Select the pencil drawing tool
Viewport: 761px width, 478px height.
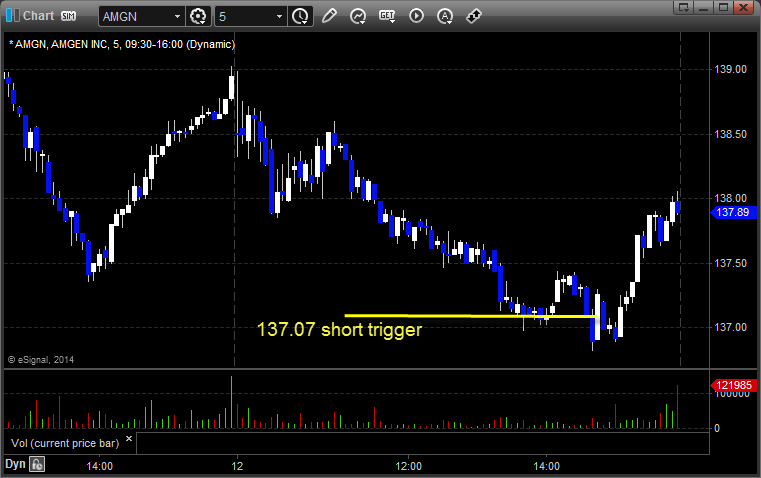point(329,16)
